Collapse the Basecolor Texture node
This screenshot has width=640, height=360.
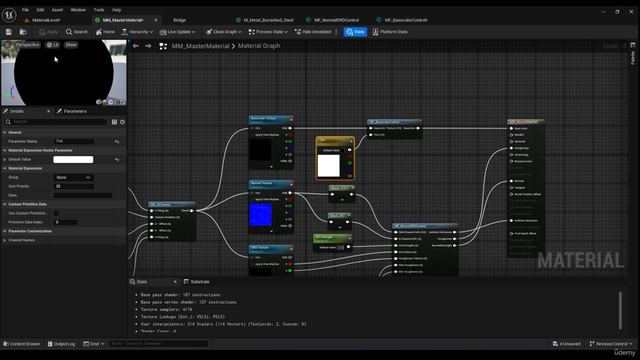coord(291,119)
